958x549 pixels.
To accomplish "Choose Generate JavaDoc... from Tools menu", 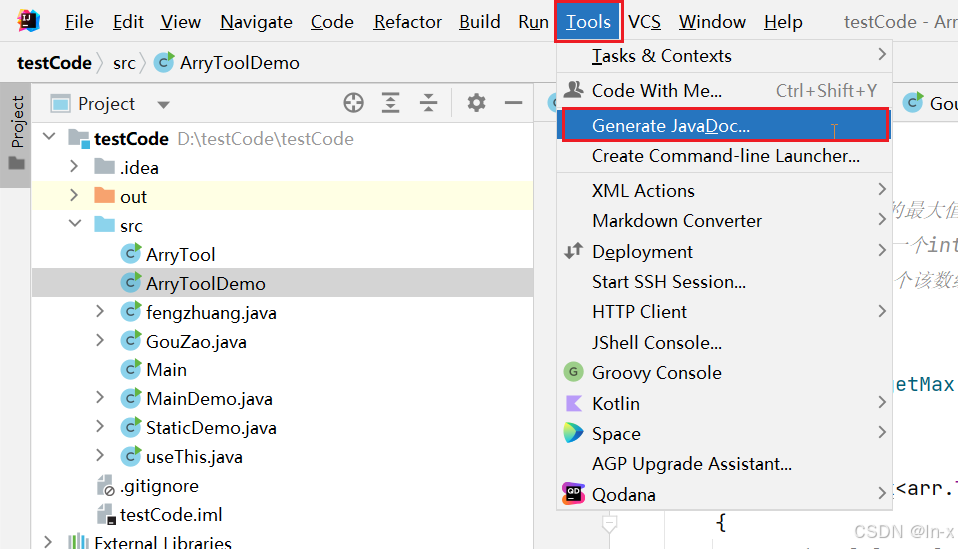I will (x=725, y=125).
